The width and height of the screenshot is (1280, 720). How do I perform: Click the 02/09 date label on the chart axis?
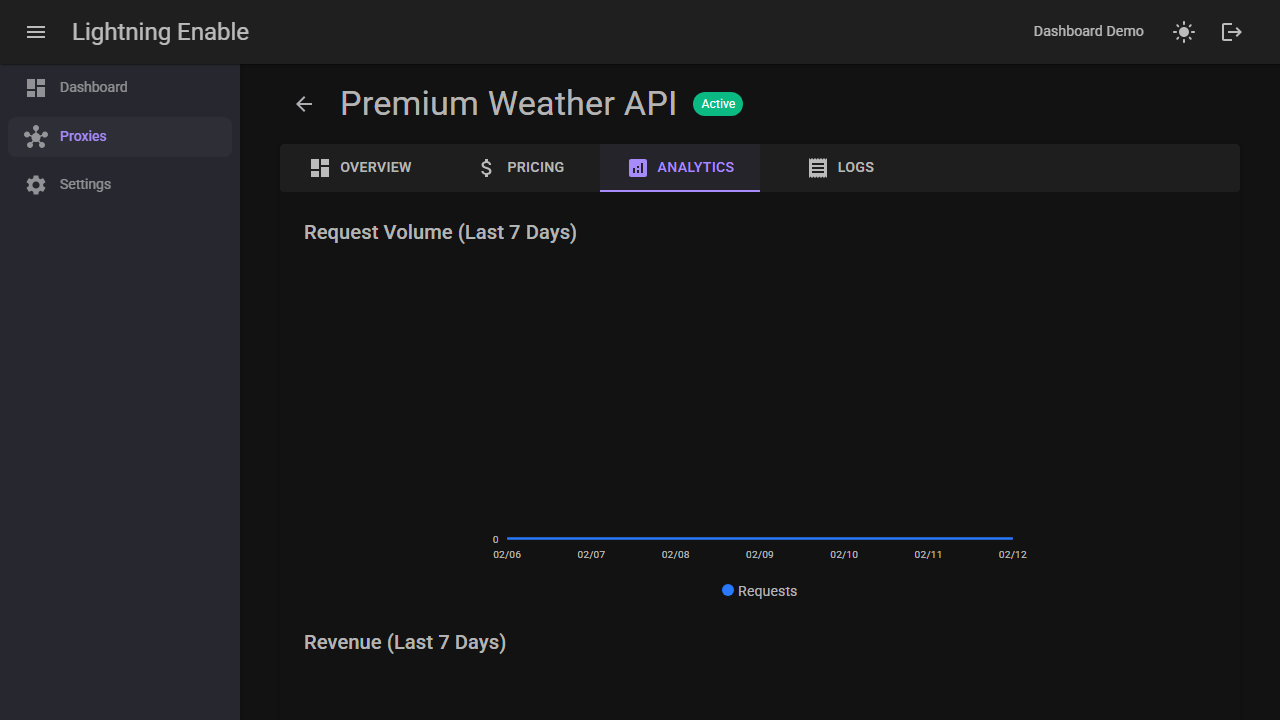click(760, 554)
